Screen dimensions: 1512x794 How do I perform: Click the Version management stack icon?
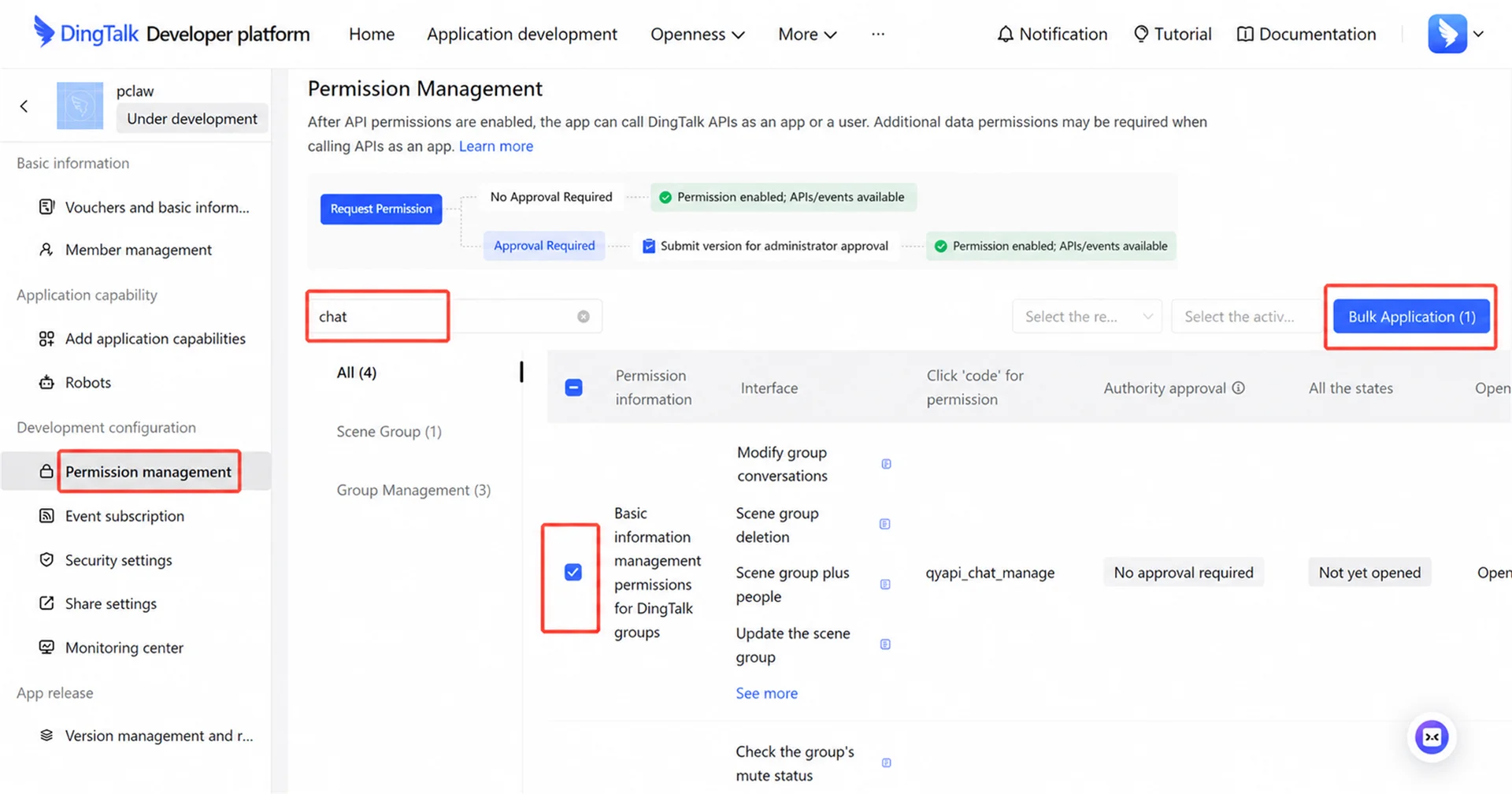[46, 735]
